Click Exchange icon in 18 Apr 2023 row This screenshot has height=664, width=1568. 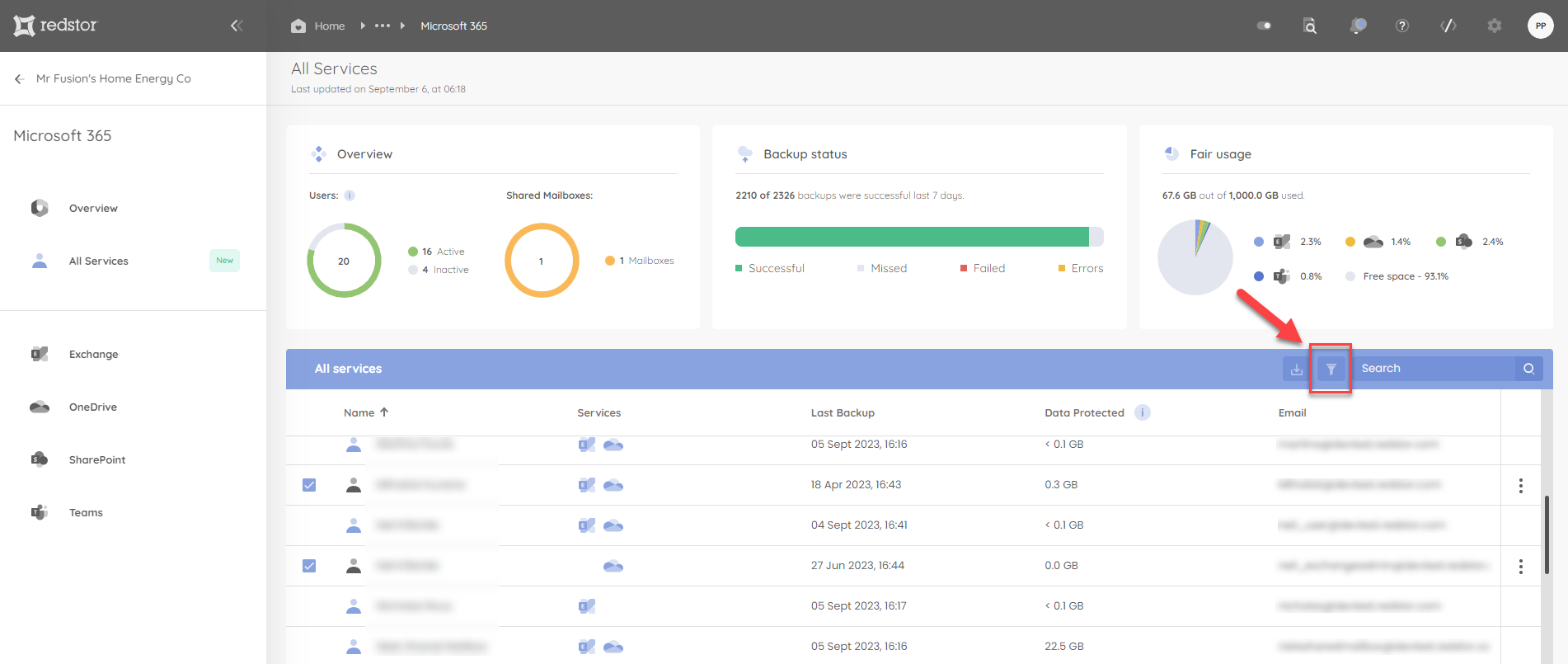pyautogui.click(x=586, y=485)
